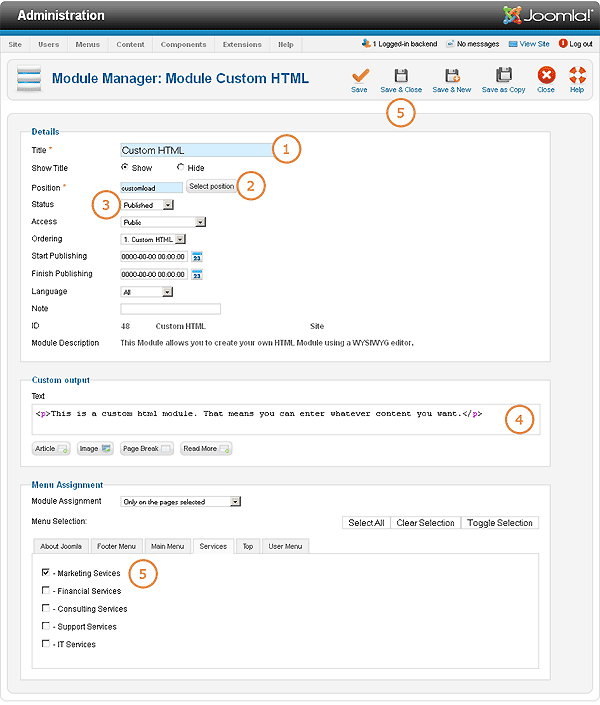The width and height of the screenshot is (600, 705).
Task: Click the Finish Publishing date field
Action: 154,274
